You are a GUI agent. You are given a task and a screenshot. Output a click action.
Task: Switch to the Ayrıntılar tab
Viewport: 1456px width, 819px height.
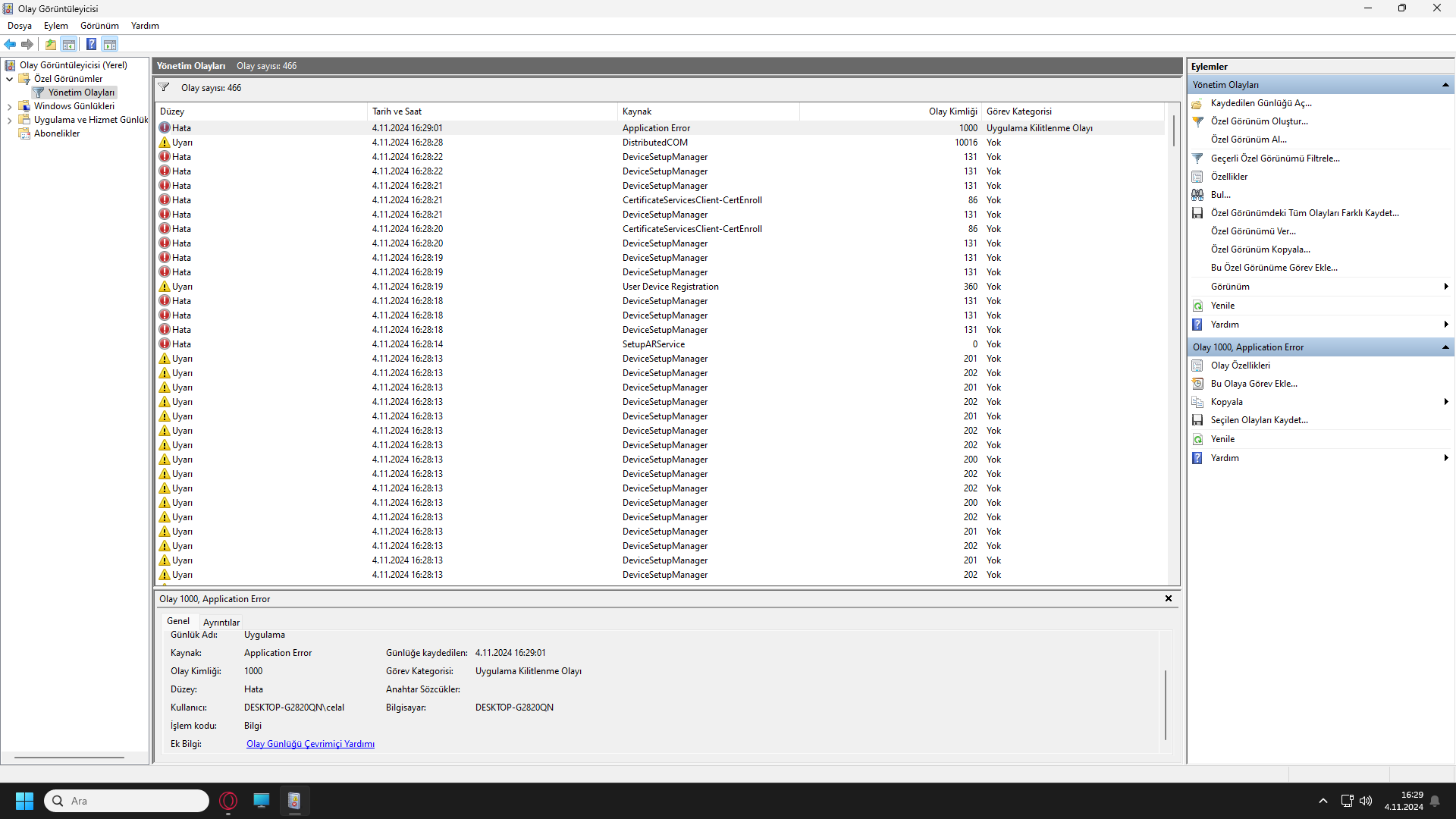click(221, 623)
